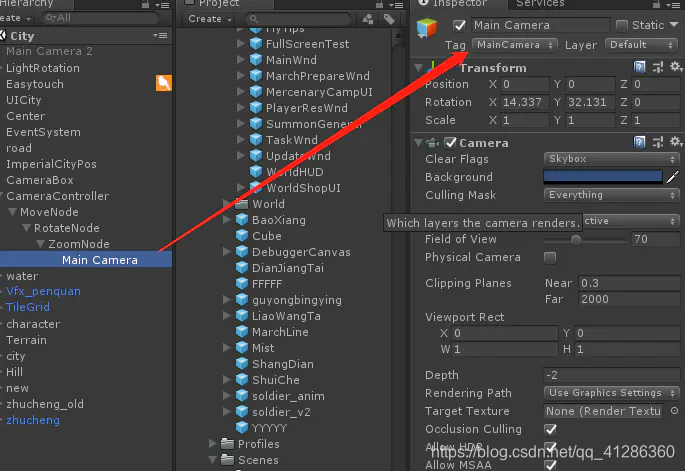Open Camera component help reference icon
685x471 pixels.
(639, 142)
